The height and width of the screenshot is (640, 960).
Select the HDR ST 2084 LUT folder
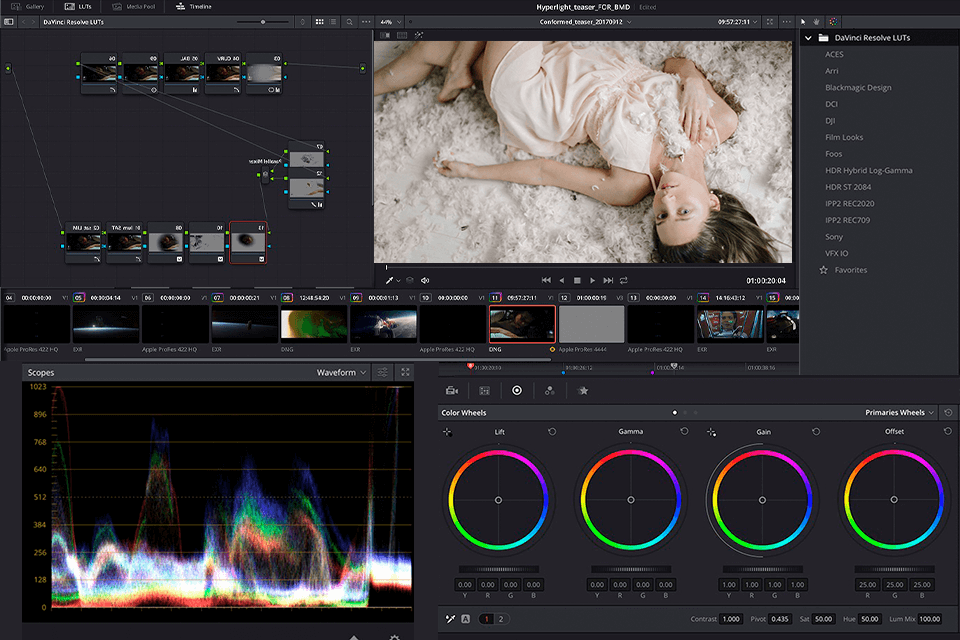point(847,187)
